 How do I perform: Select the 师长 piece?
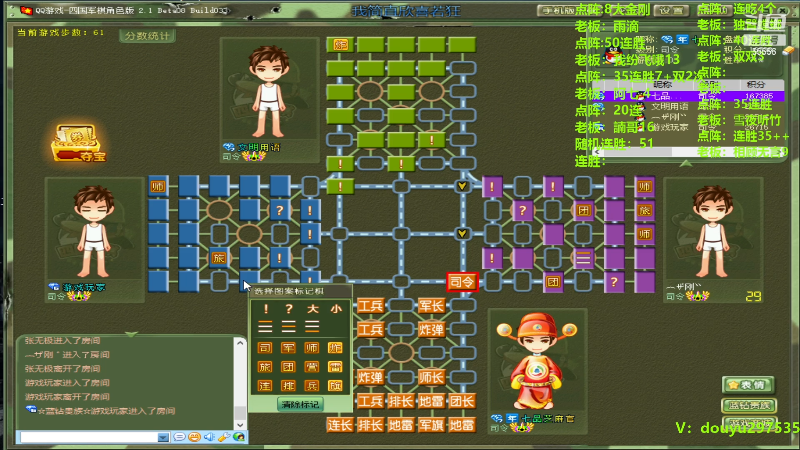(x=431, y=378)
